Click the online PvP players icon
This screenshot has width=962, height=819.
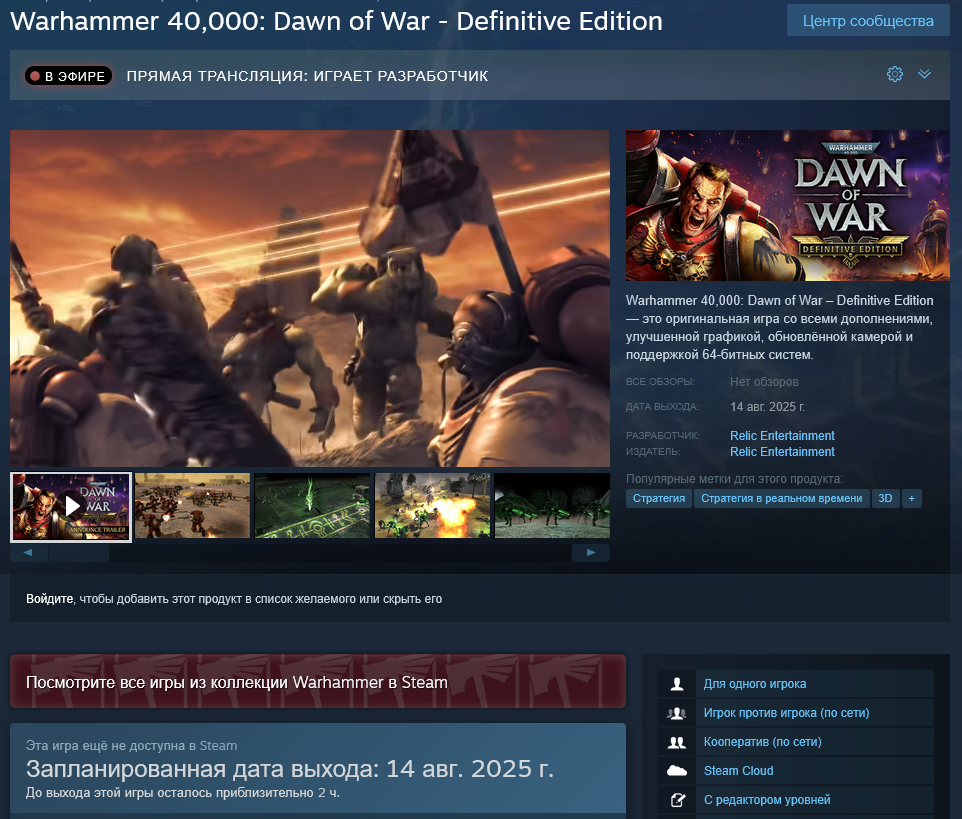[677, 713]
